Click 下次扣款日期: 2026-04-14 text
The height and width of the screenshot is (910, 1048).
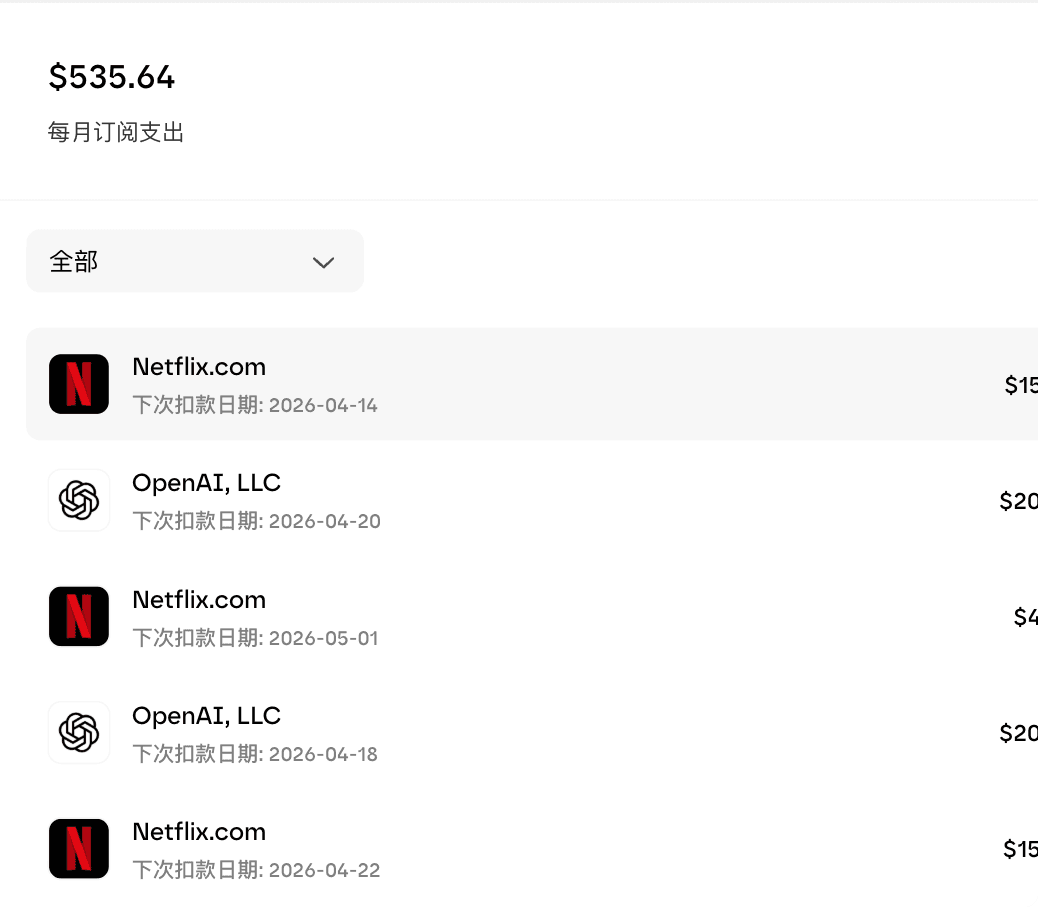coord(255,405)
